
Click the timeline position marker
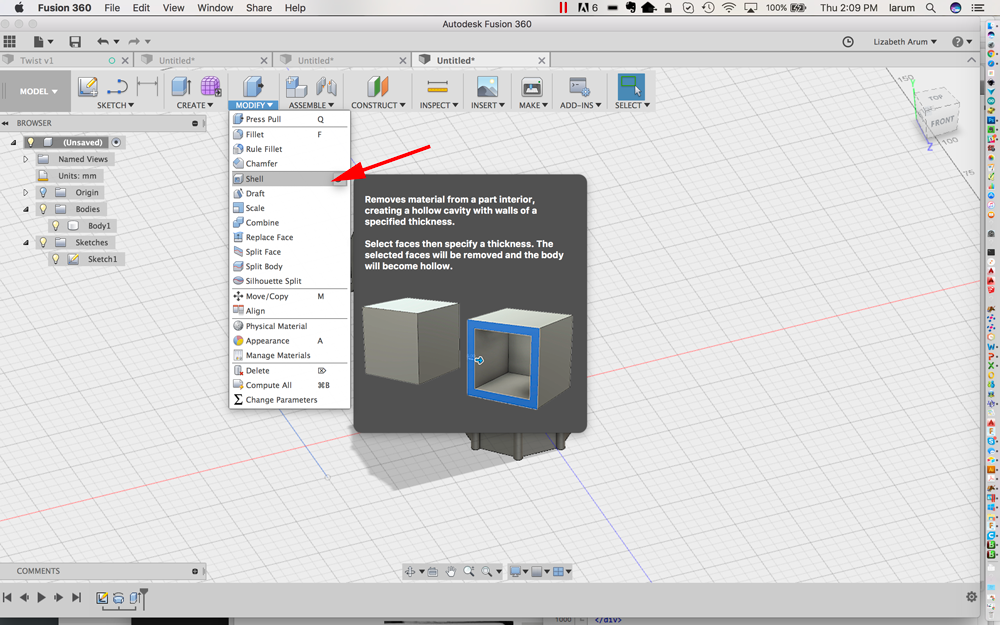(143, 598)
